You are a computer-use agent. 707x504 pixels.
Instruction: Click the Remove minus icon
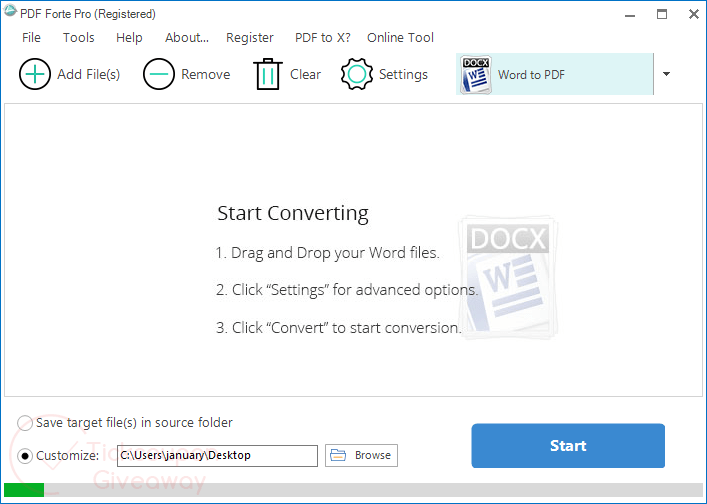(x=159, y=74)
